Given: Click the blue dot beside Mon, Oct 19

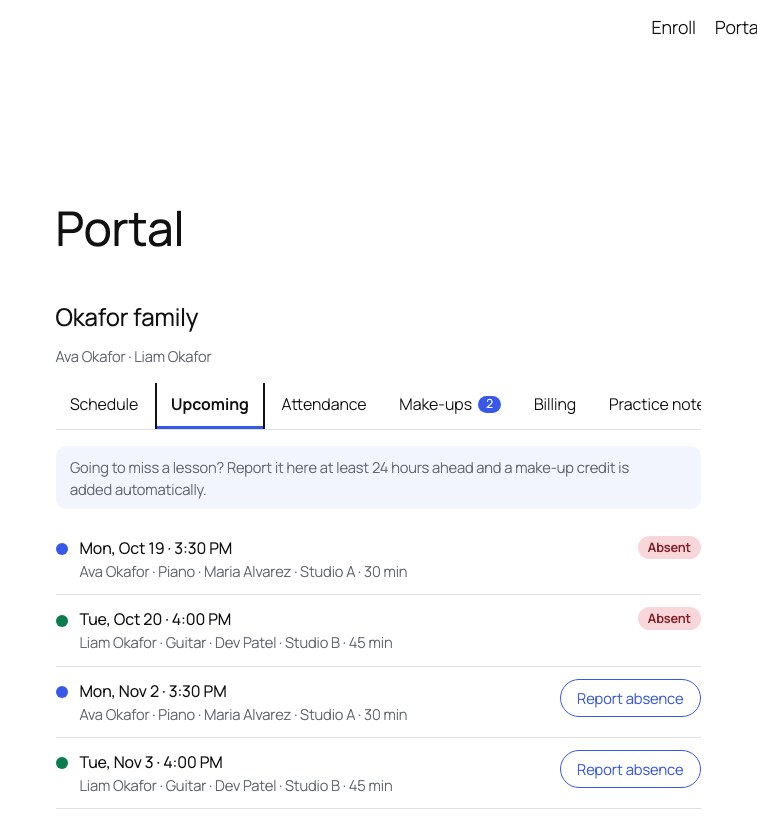Looking at the screenshot, I should coord(62,549).
